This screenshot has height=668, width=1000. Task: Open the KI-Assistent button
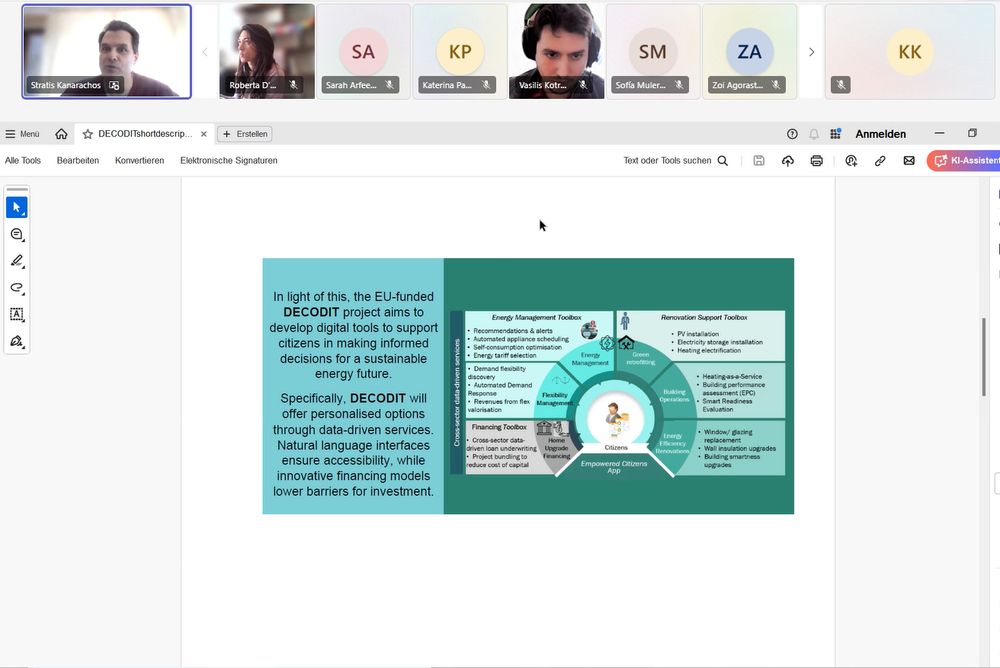(x=964, y=161)
